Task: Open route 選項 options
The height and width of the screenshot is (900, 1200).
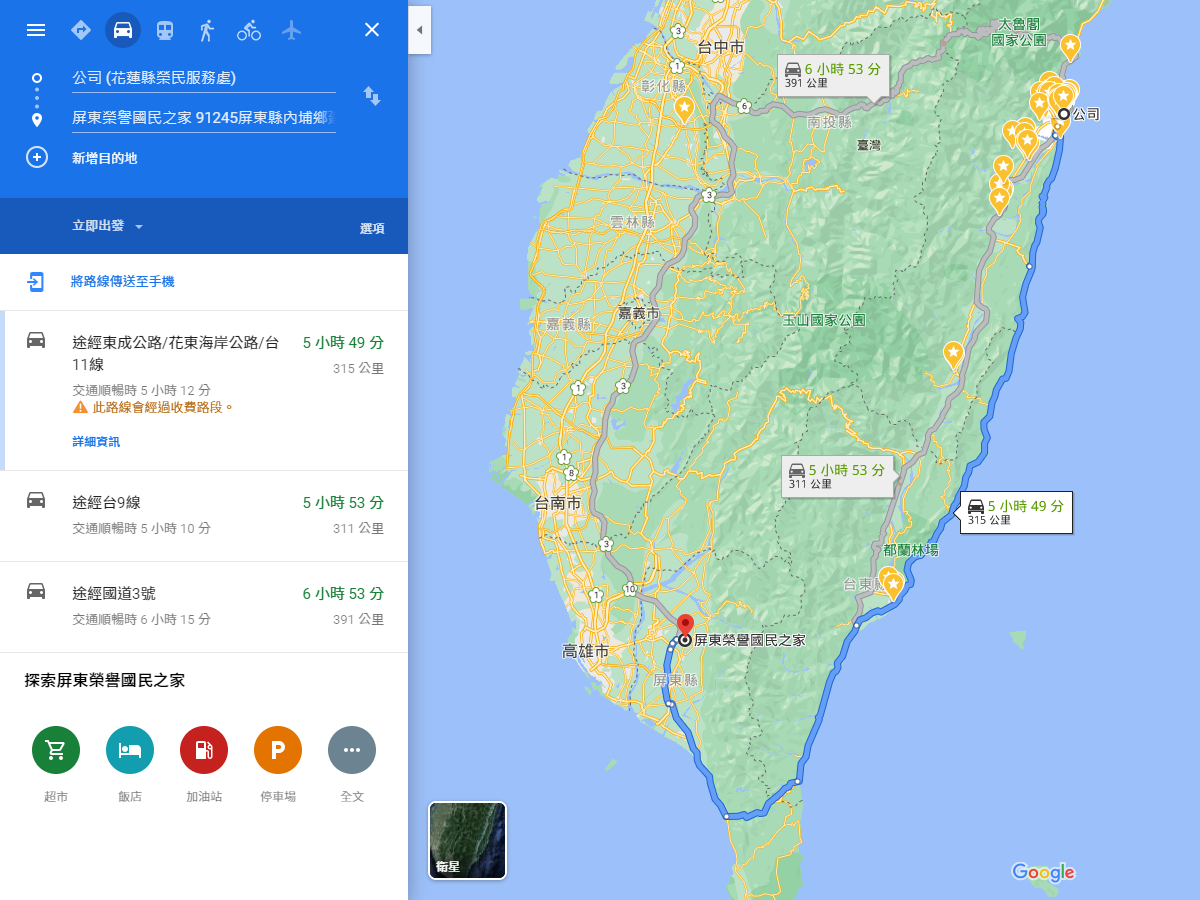Action: (372, 228)
